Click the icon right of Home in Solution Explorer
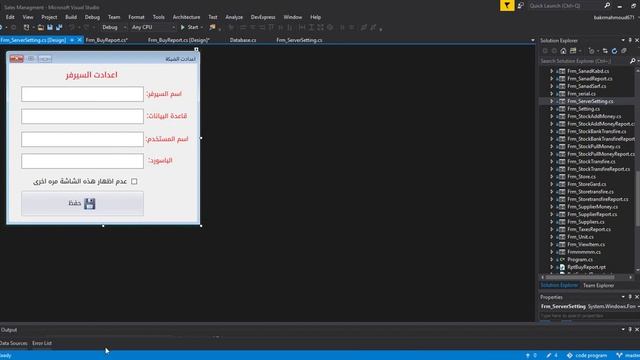 (573, 51)
